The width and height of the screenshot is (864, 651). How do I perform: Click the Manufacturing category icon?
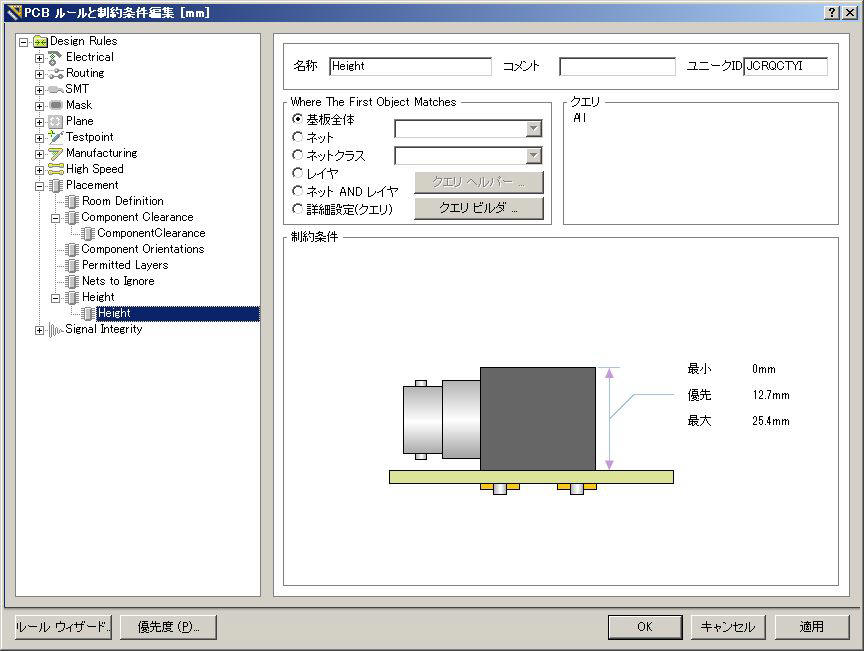coord(55,153)
